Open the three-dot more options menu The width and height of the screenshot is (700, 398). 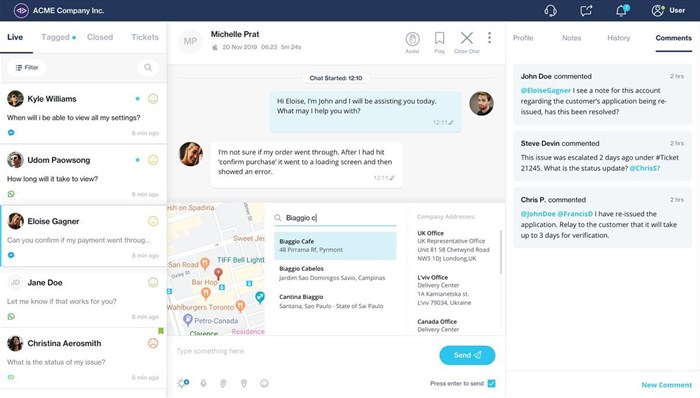pyautogui.click(x=490, y=38)
